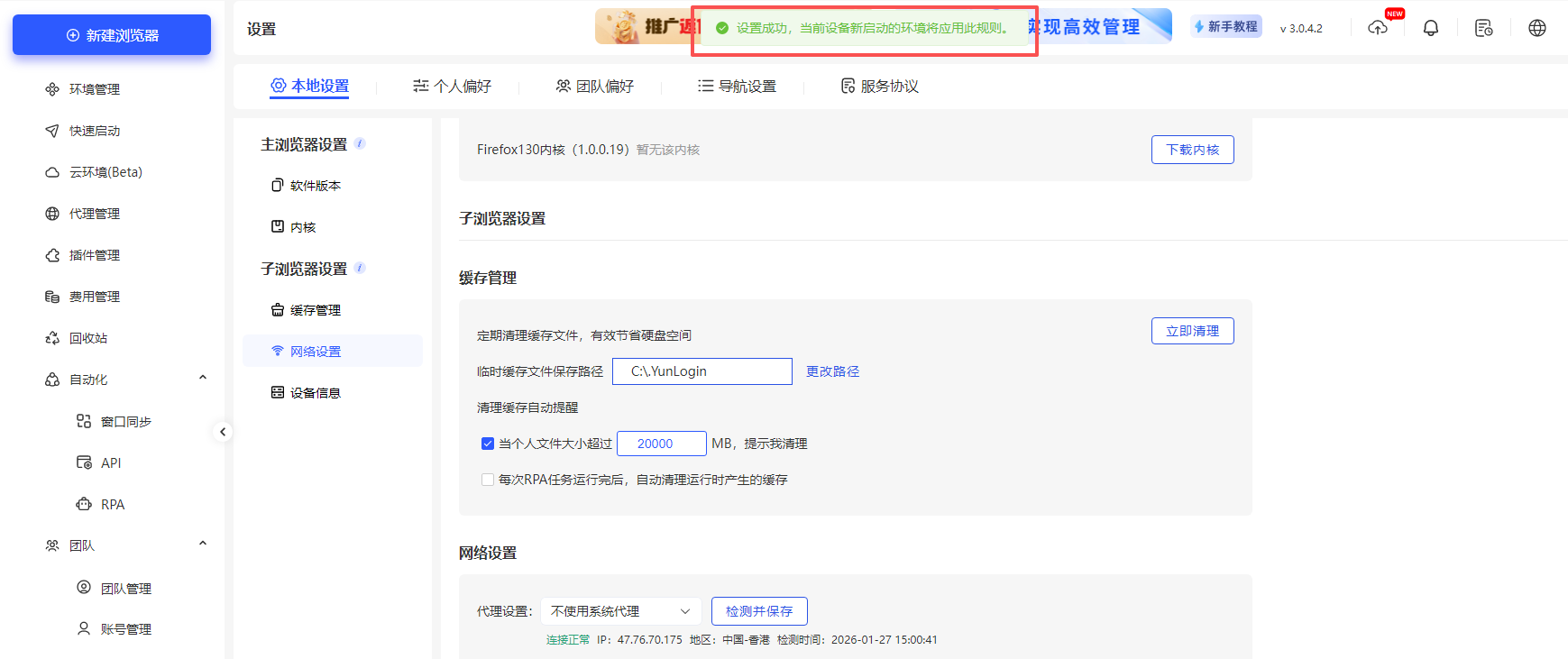Click the 窗口同步 icon
1568x659 pixels.
84,421
